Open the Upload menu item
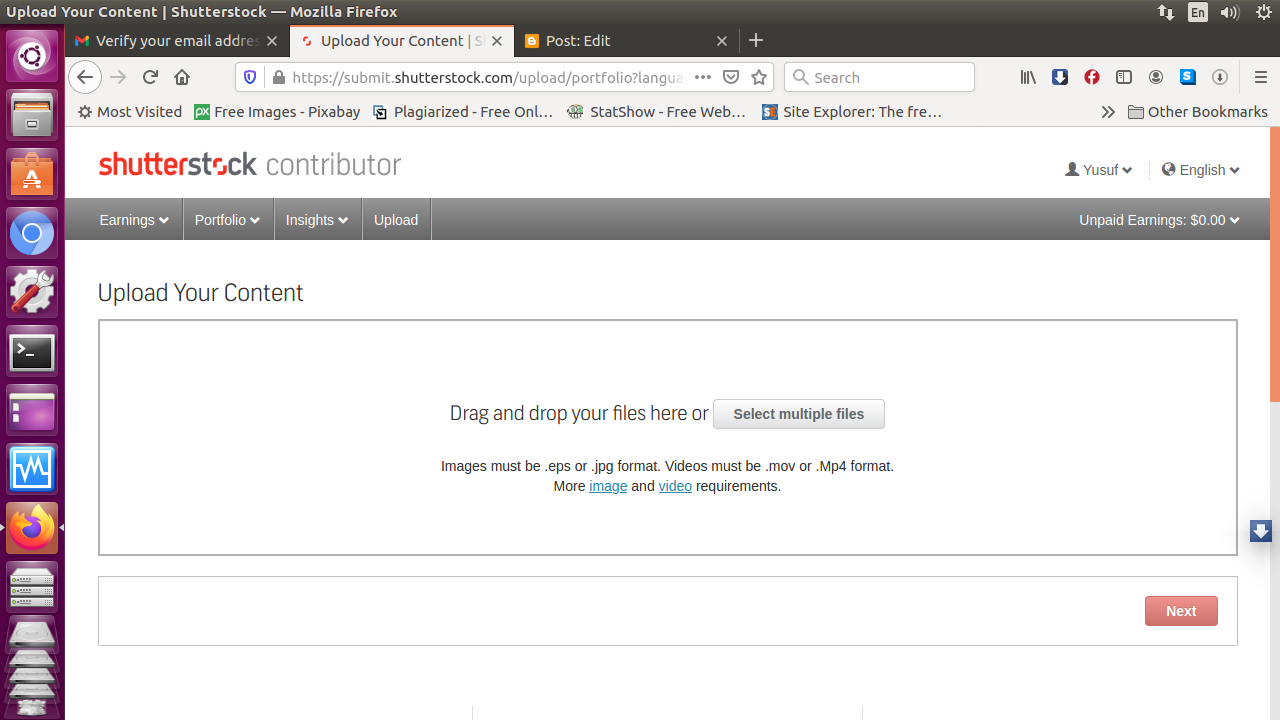Screen dimensions: 1280x720 tap(396, 220)
